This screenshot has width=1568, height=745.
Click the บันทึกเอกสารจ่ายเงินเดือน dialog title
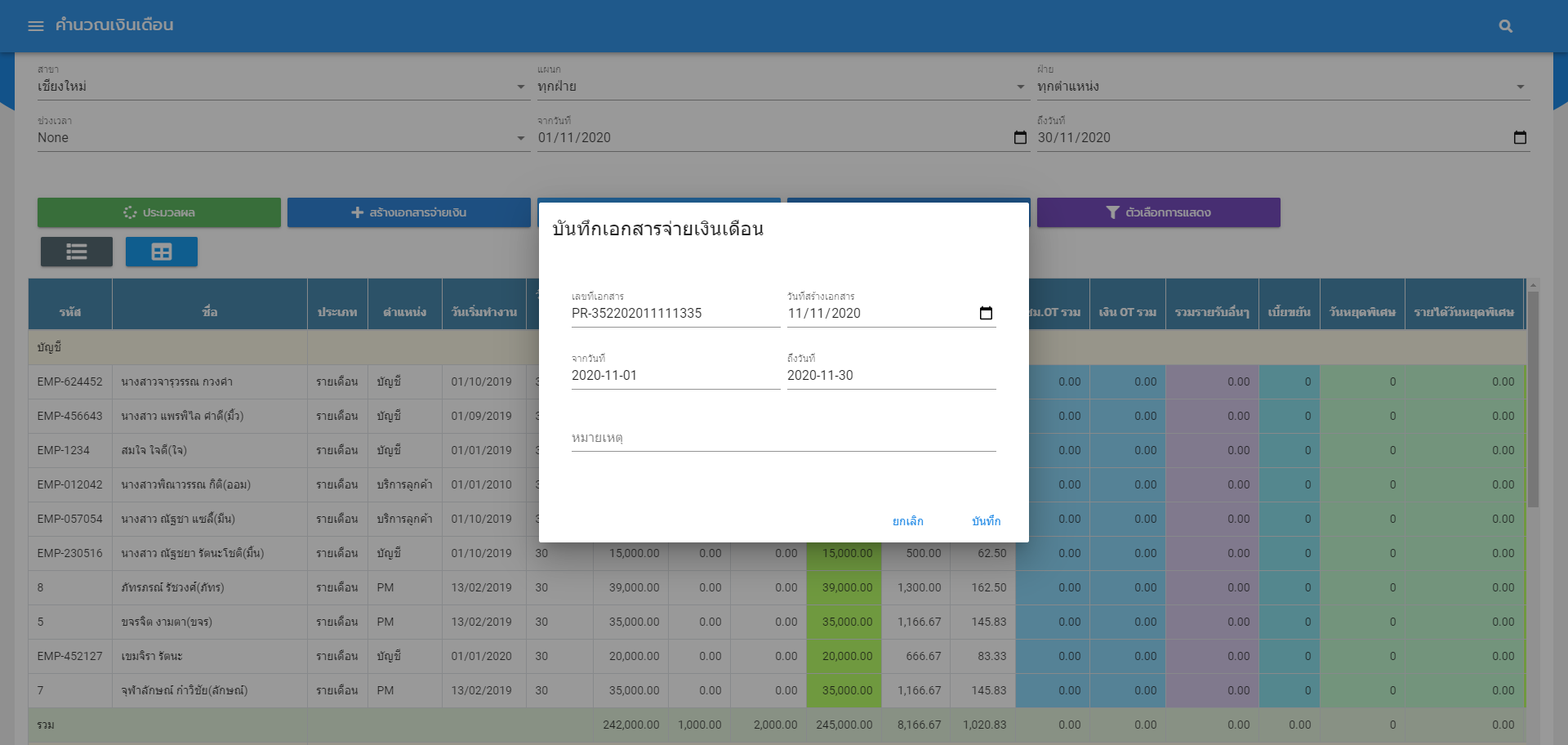pyautogui.click(x=658, y=229)
